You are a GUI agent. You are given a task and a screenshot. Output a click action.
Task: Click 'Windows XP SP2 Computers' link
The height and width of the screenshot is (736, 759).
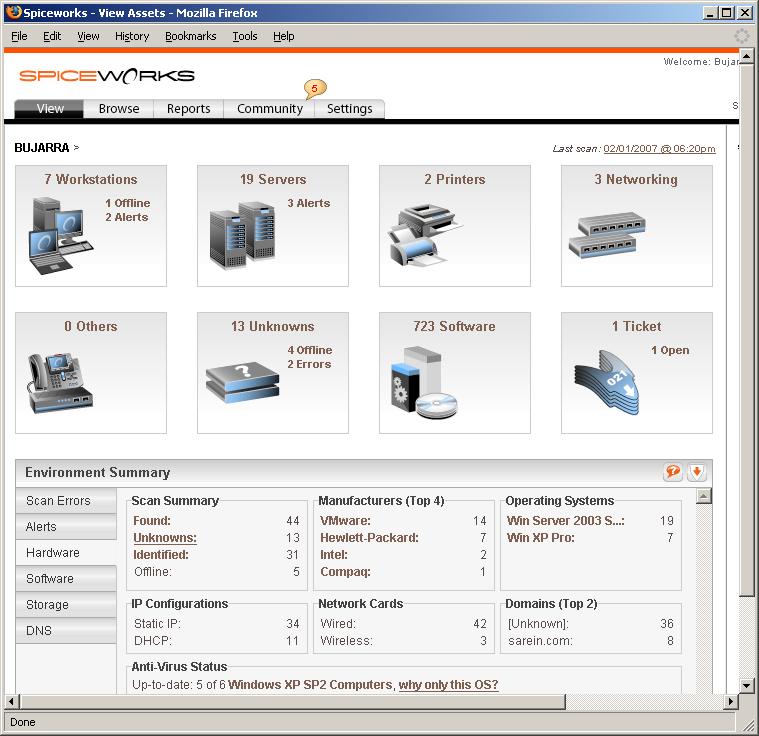(310, 685)
